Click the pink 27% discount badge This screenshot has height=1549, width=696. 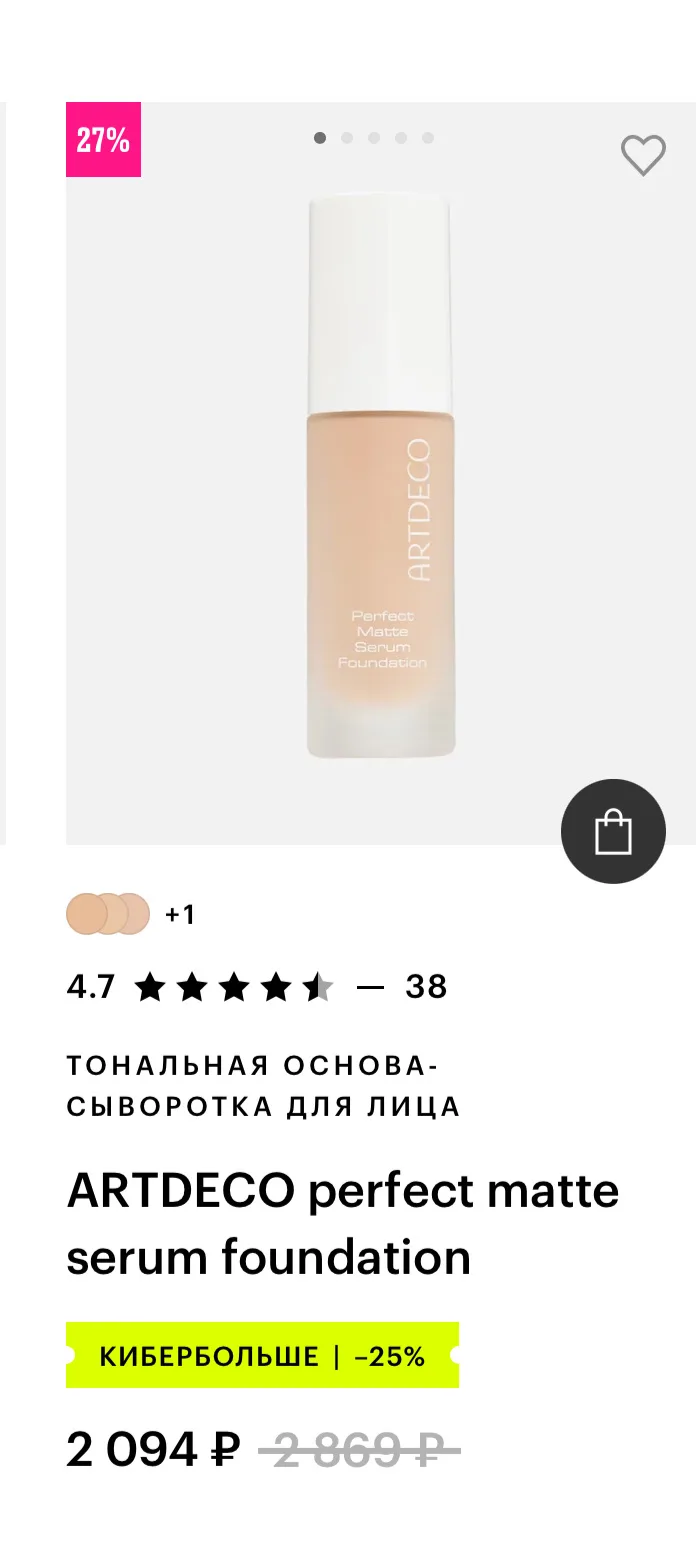coord(103,140)
